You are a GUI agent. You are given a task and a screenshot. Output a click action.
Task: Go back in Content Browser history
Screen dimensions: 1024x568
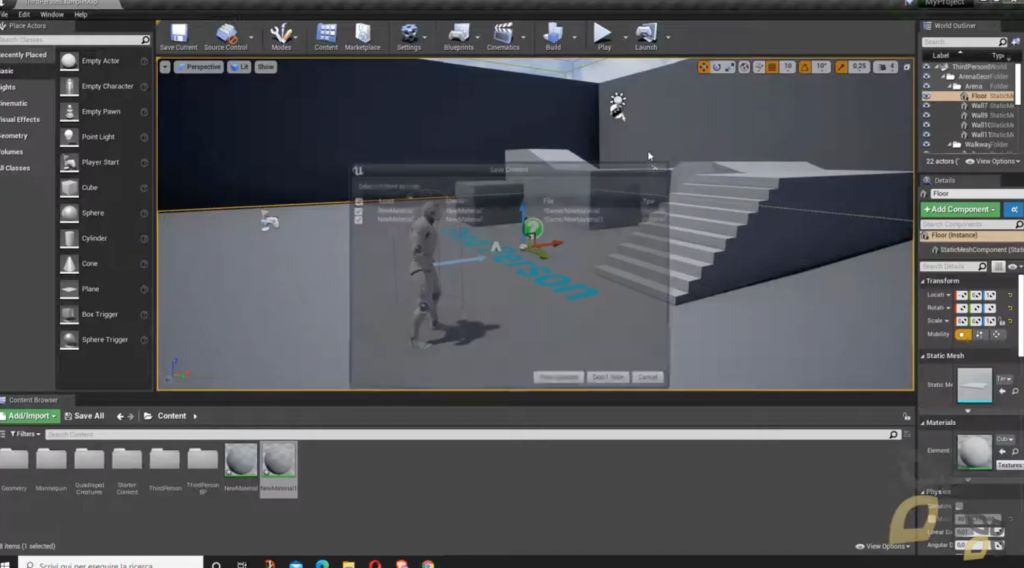point(120,416)
